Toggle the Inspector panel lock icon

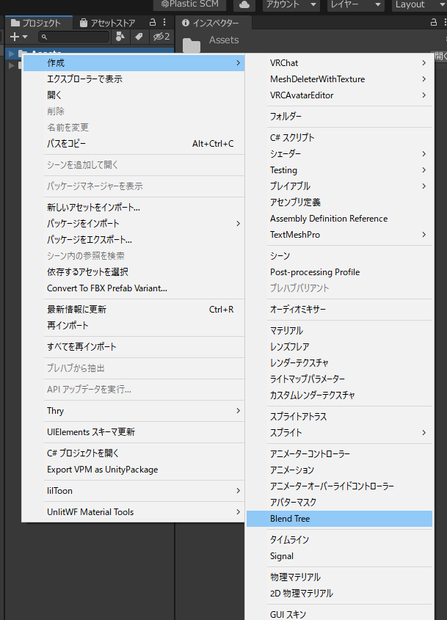point(434,23)
